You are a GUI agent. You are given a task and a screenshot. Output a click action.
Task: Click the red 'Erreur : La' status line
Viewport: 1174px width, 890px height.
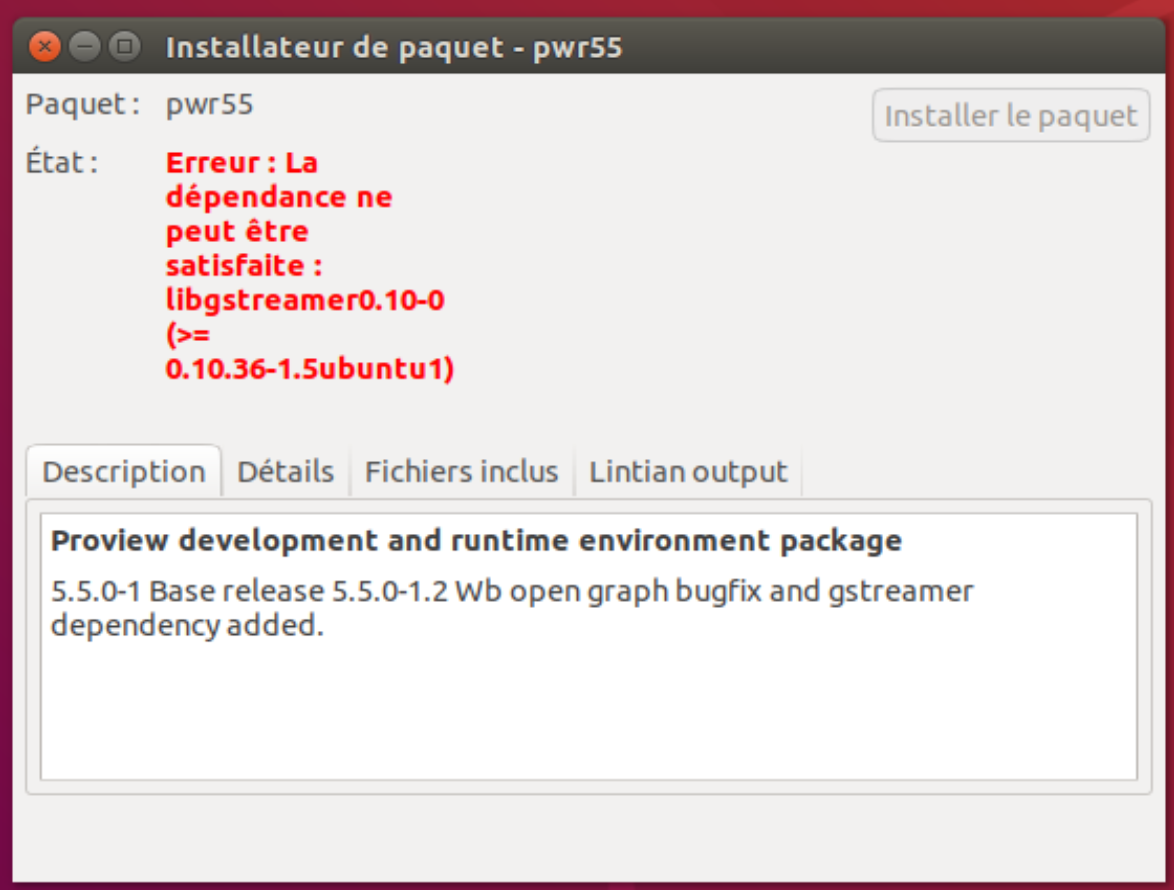tap(241, 162)
